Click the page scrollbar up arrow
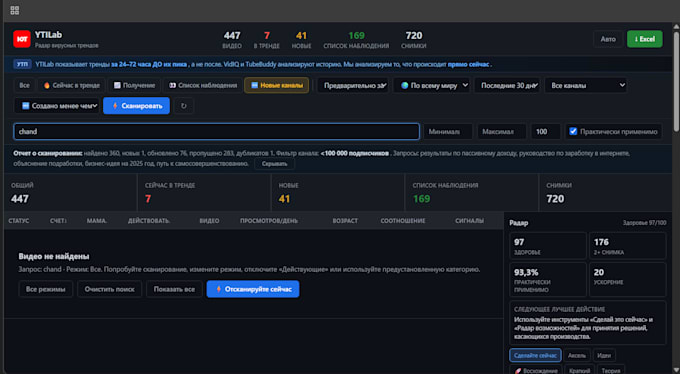This screenshot has height=374, width=680. point(676,26)
